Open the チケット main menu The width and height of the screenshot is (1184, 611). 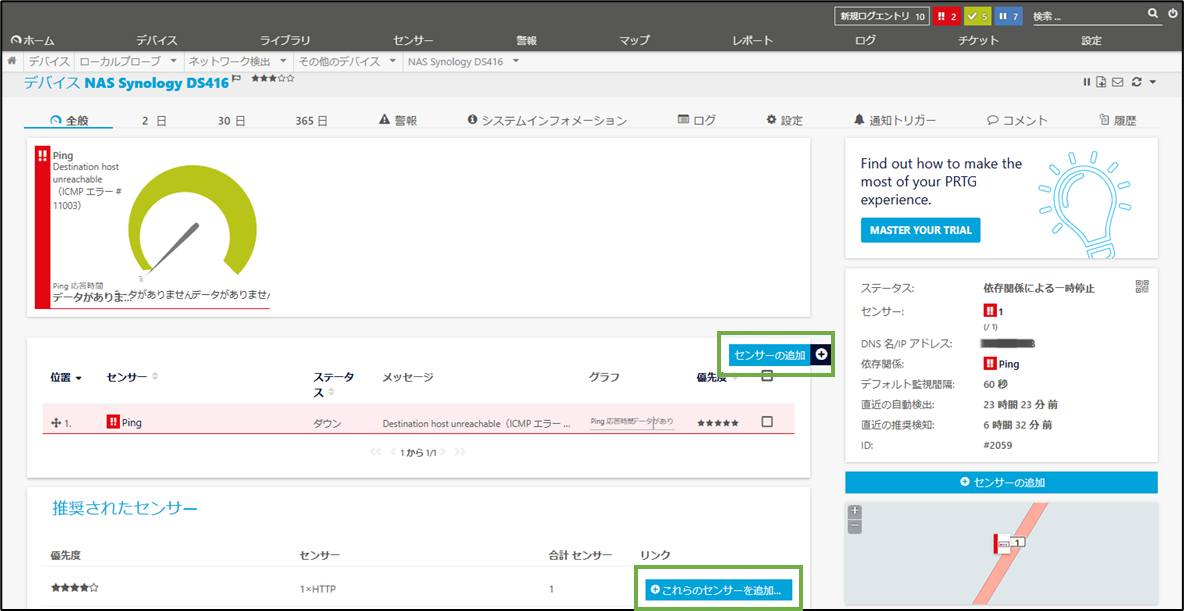[x=978, y=41]
